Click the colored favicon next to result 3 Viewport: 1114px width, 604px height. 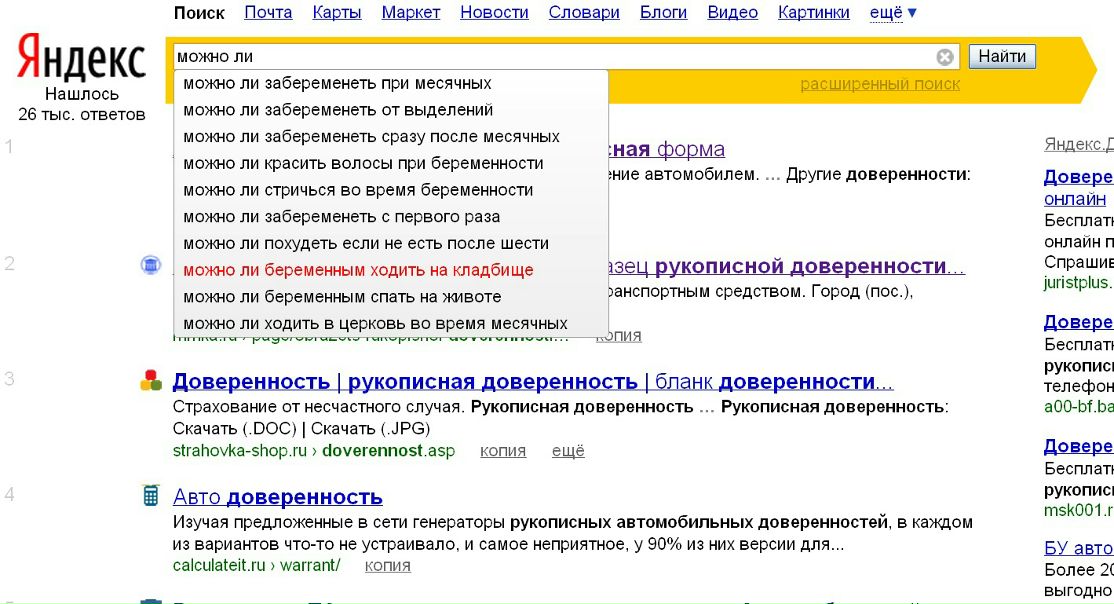pyautogui.click(x=151, y=380)
